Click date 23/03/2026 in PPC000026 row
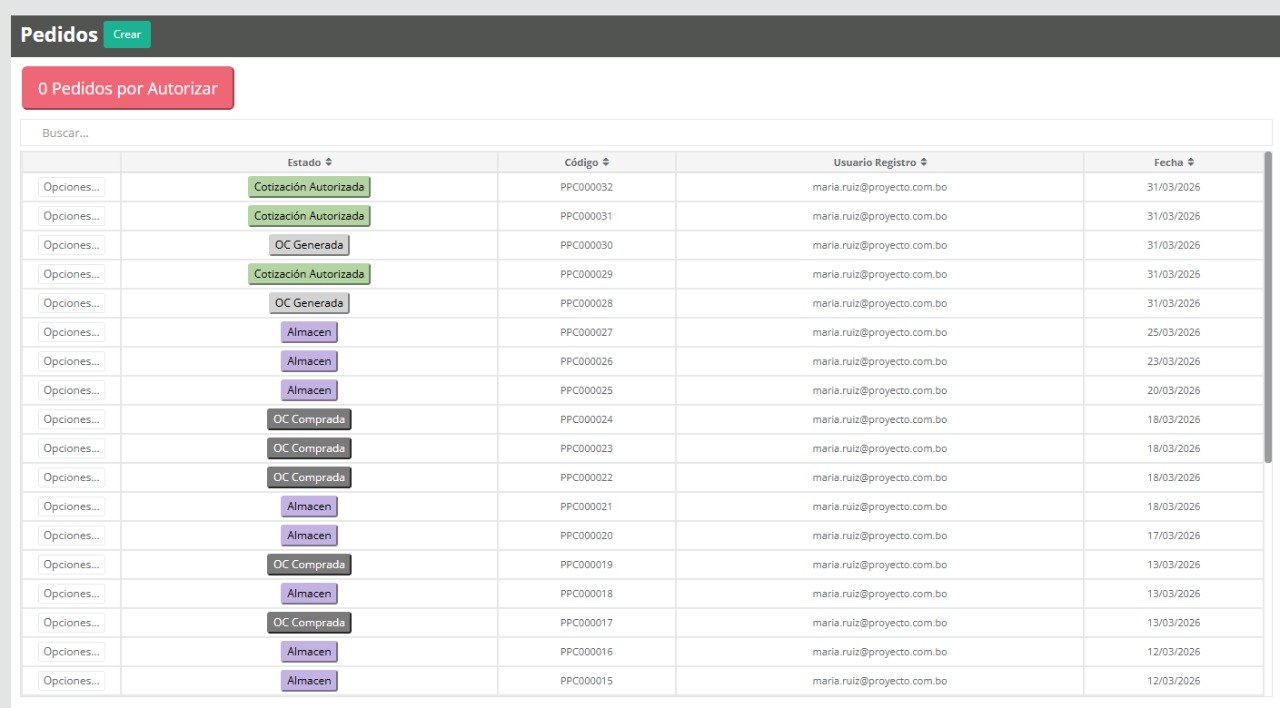This screenshot has height=708, width=1280. [x=1173, y=361]
